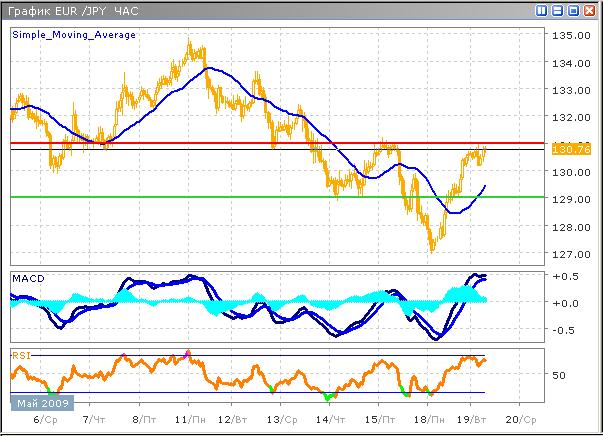Click the +0.5 MACD scale label
Image resolution: width=603 pixels, height=436 pixels.
click(x=566, y=277)
